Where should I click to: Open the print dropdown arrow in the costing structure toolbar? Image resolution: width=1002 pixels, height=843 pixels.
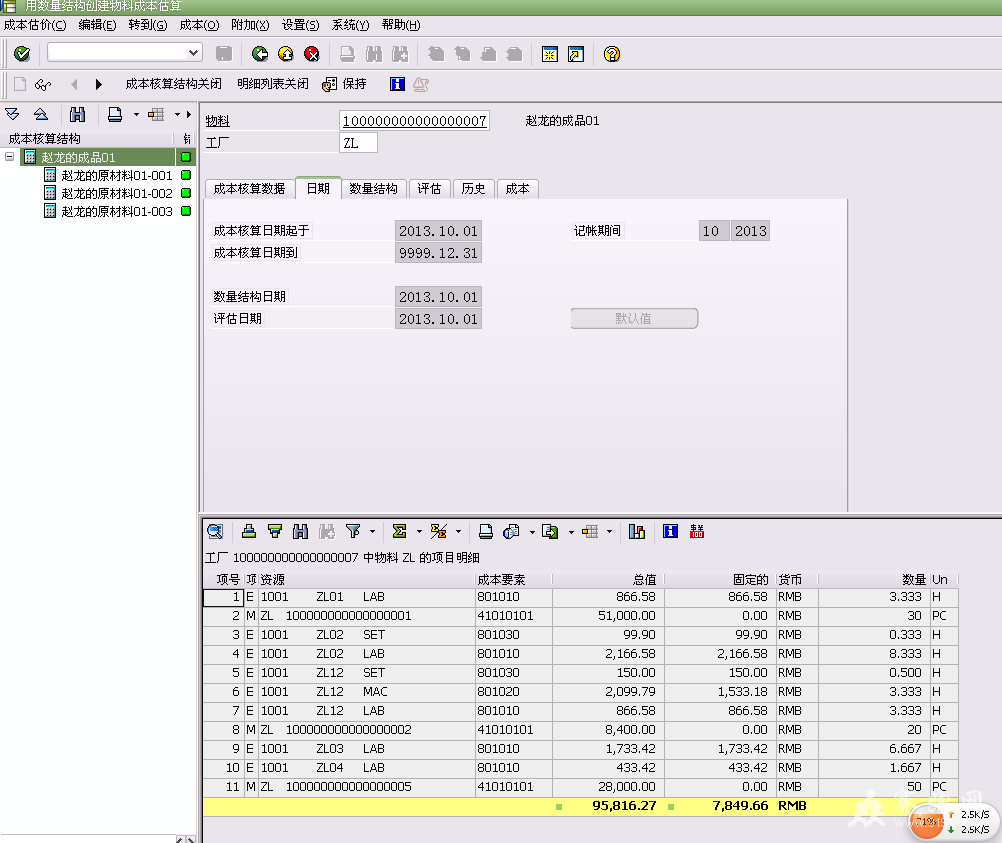pyautogui.click(x=136, y=115)
